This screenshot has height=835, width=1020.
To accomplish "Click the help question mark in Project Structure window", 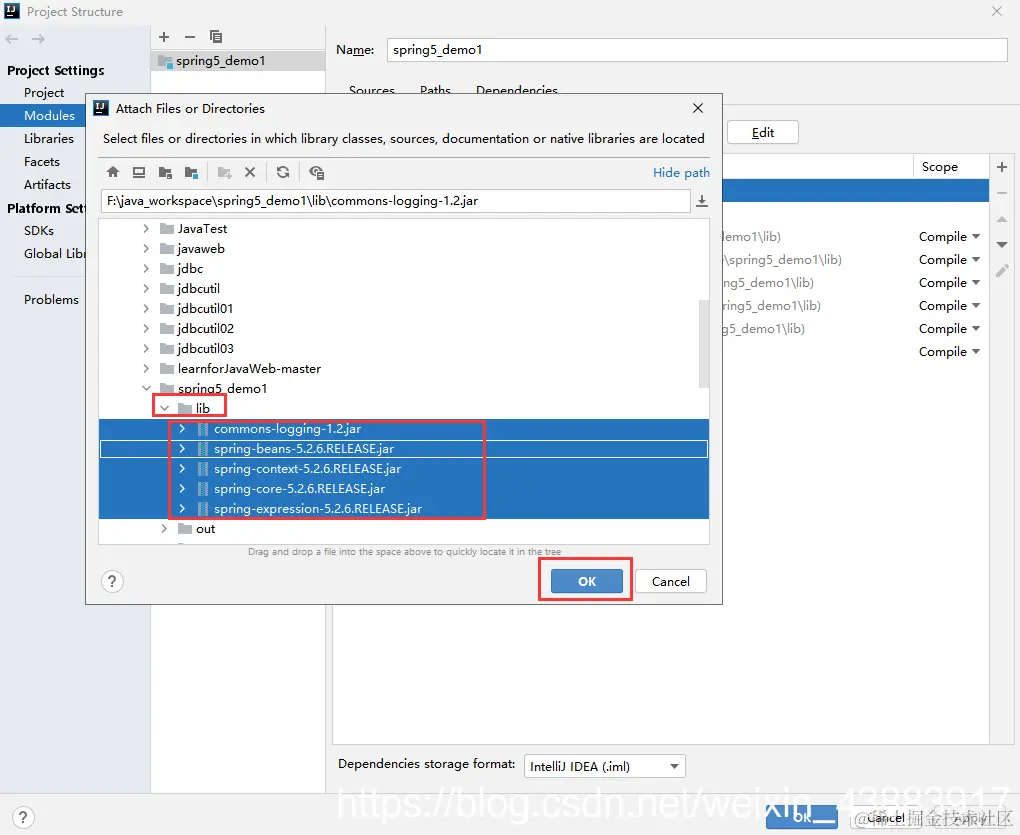I will [x=23, y=817].
